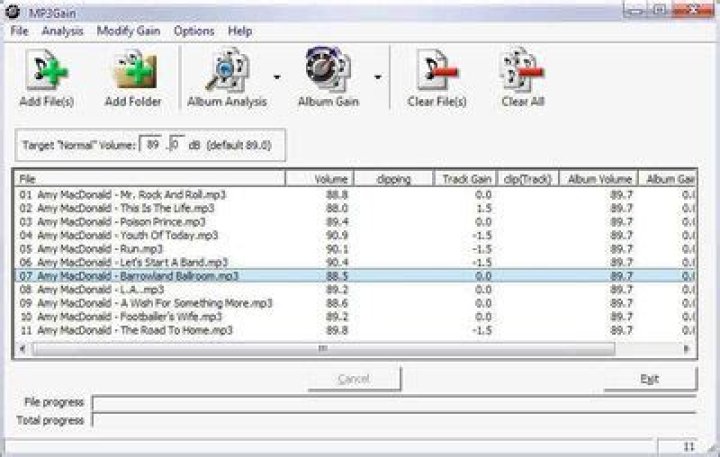Click the Exit button
The width and height of the screenshot is (720, 457).
[650, 379]
